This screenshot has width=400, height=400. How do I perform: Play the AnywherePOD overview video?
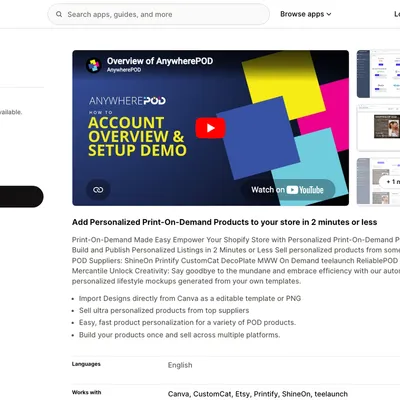point(210,128)
